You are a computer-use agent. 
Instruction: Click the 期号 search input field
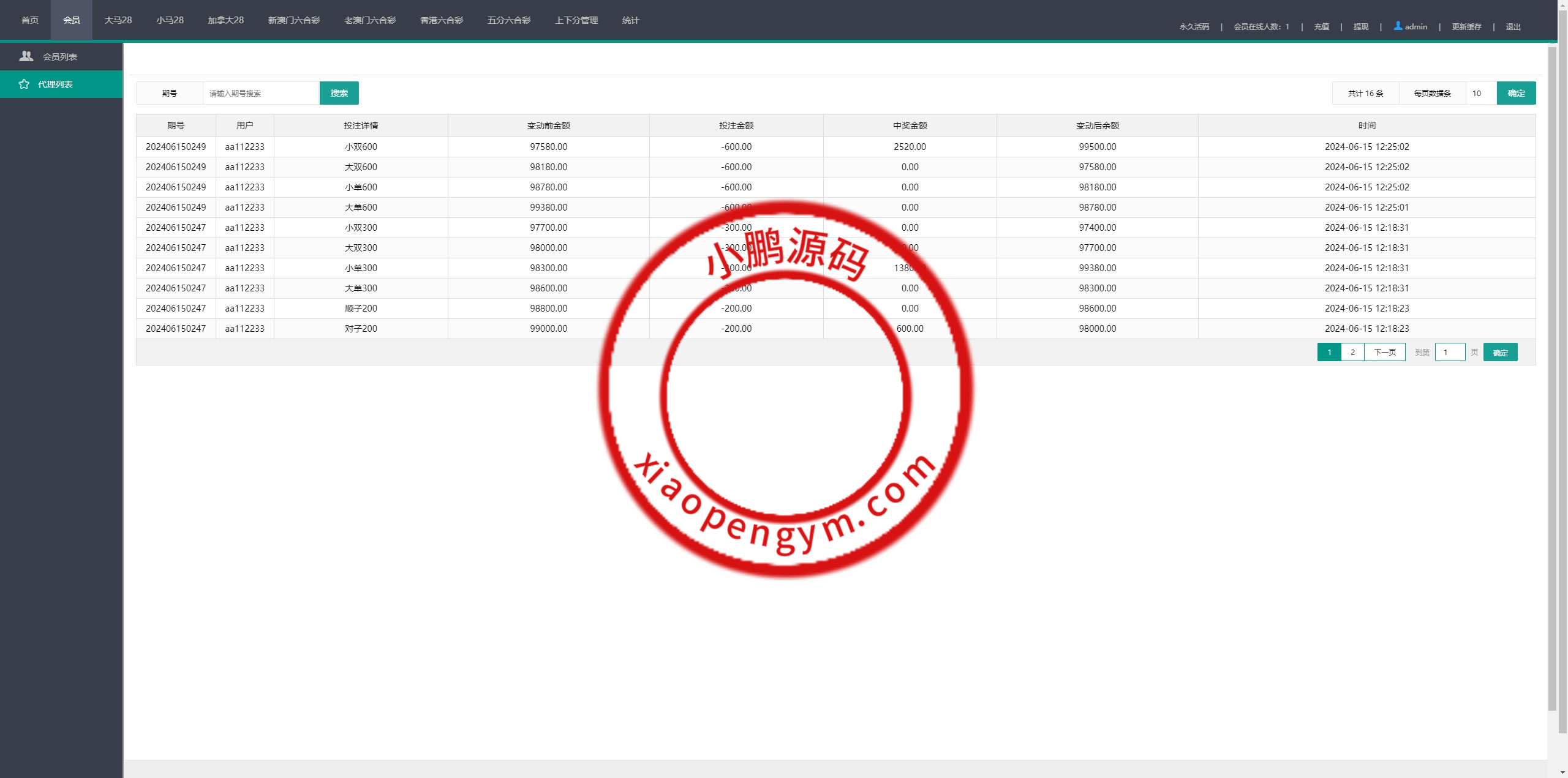point(260,93)
